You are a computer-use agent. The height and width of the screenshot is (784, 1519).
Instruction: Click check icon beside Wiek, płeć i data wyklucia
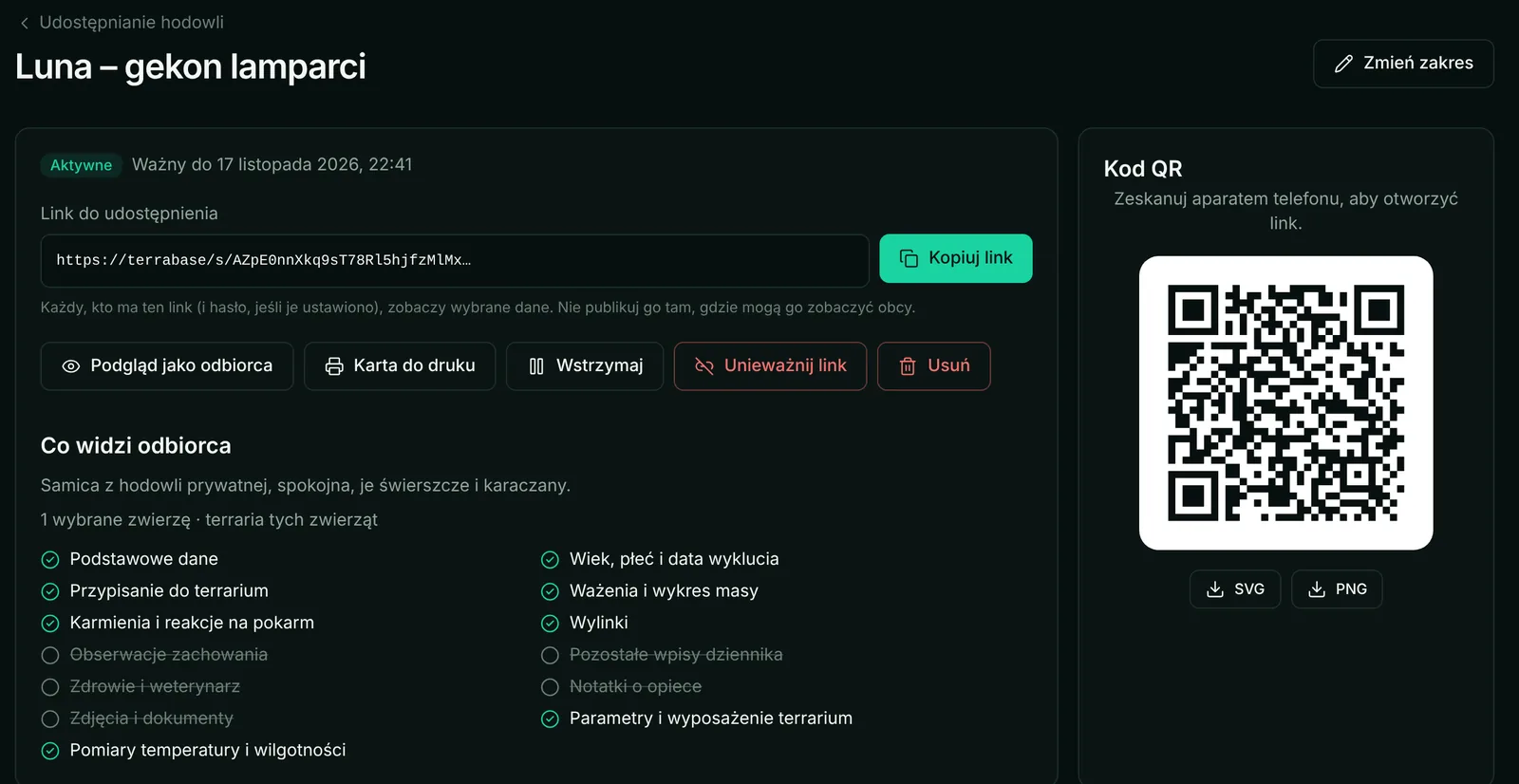pos(550,560)
